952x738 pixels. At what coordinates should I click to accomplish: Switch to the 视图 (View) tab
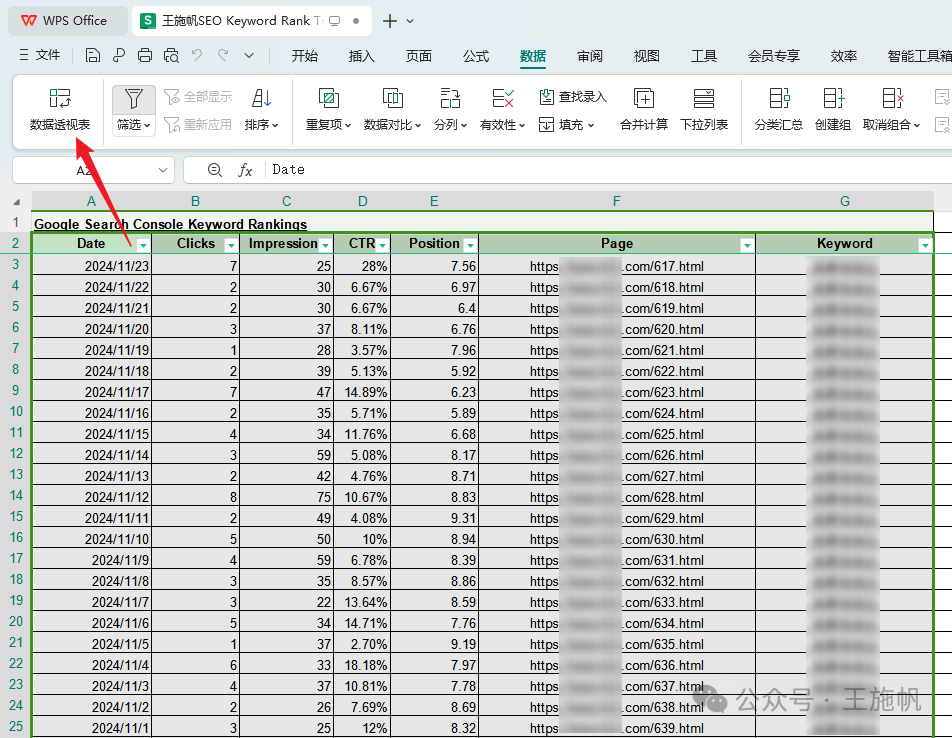pyautogui.click(x=647, y=56)
